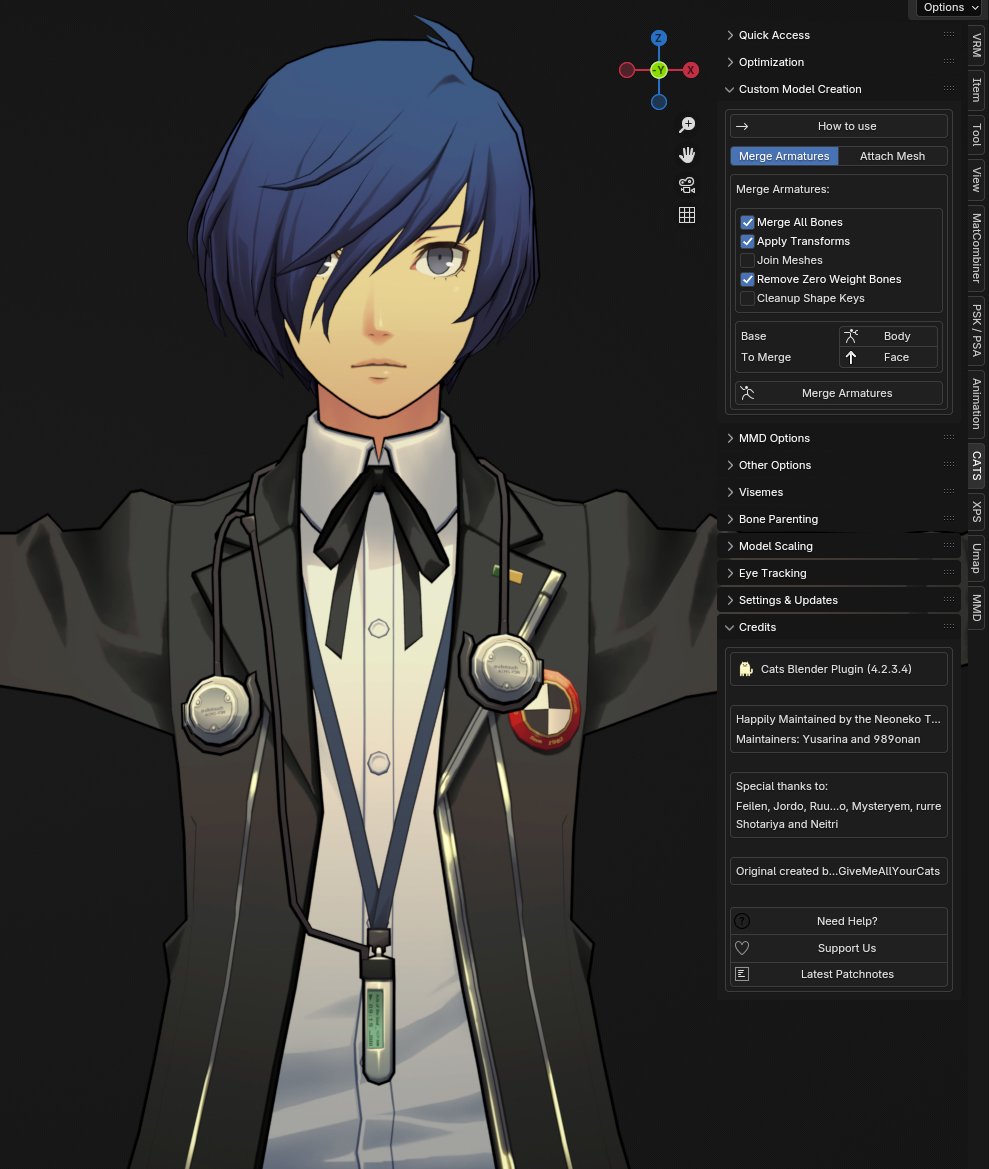Click the Merge Armatures action button
This screenshot has height=1169, width=989.
[x=839, y=393]
